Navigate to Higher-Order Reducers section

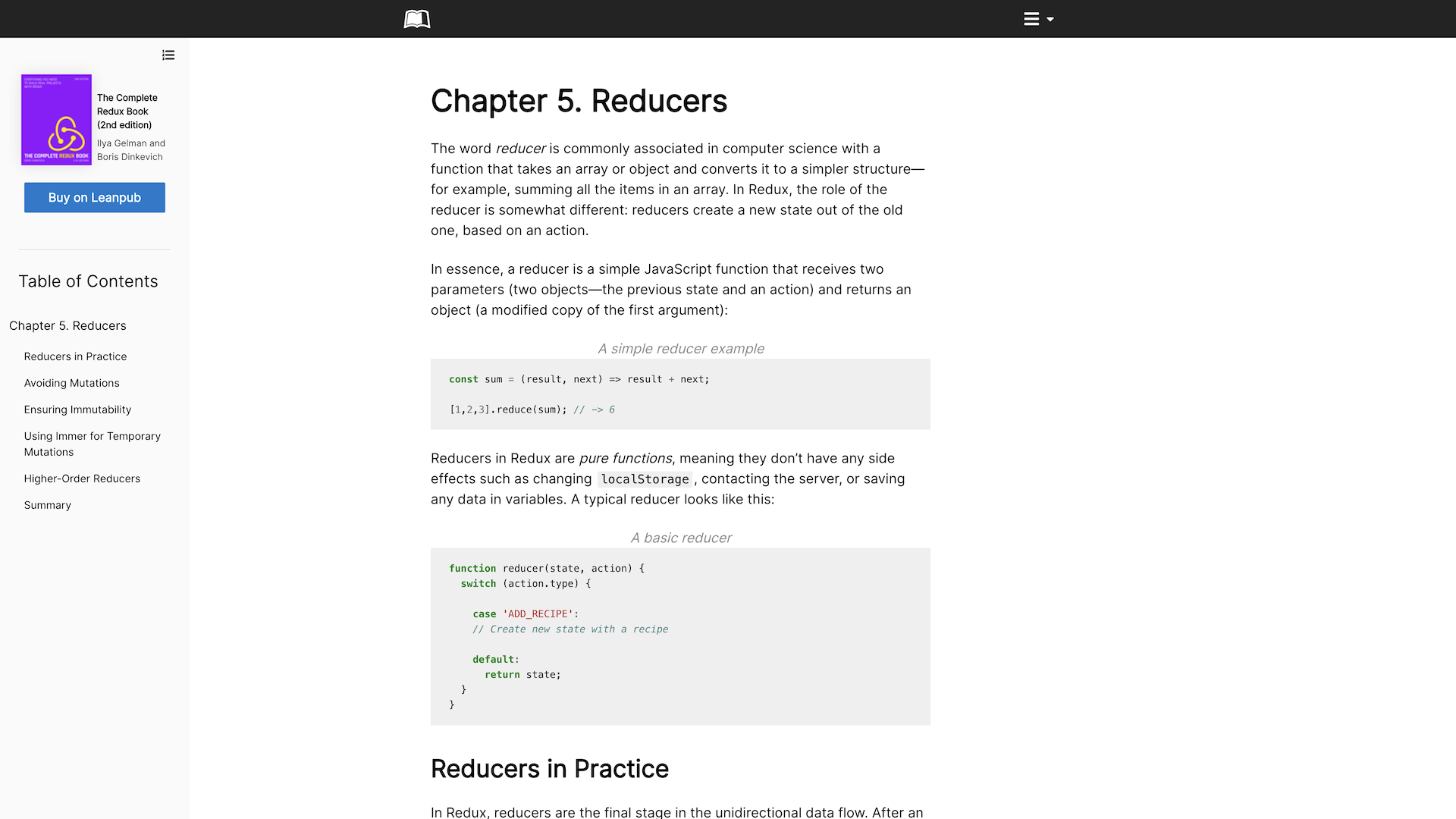click(x=82, y=477)
